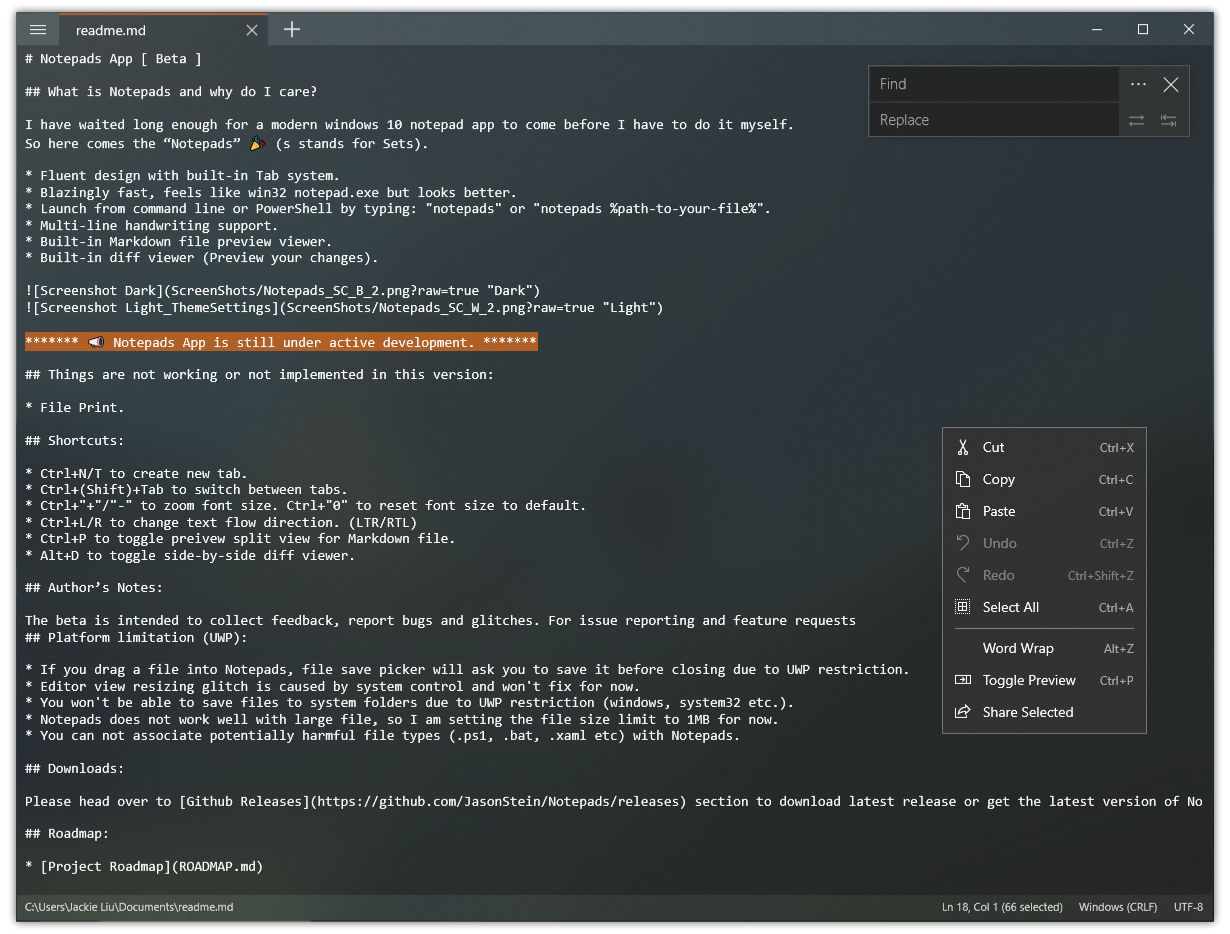Open the hamburger menu
Image resolution: width=1230 pixels, height=934 pixels.
(x=37, y=30)
